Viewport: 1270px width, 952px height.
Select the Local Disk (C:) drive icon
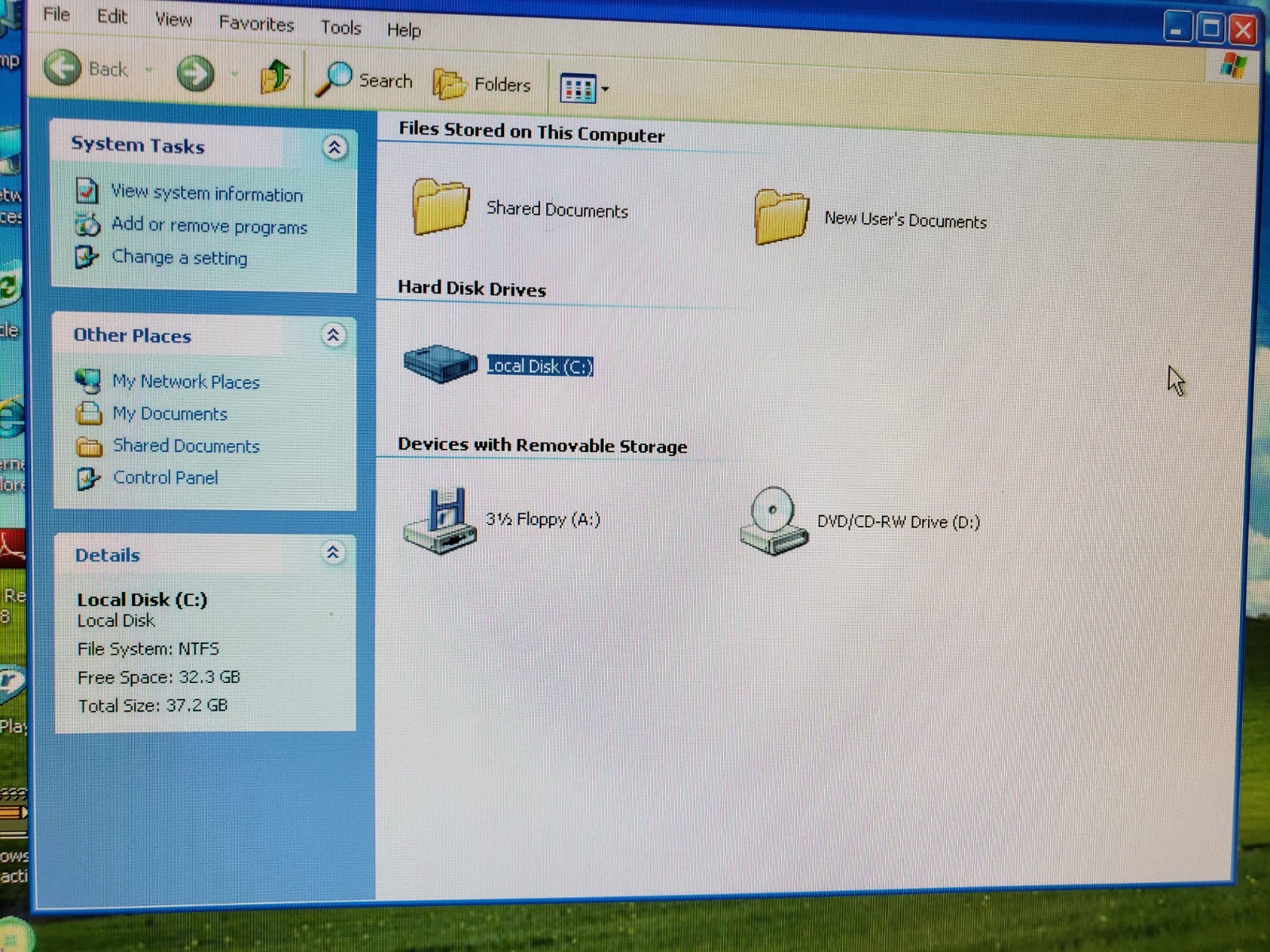pyautogui.click(x=441, y=363)
